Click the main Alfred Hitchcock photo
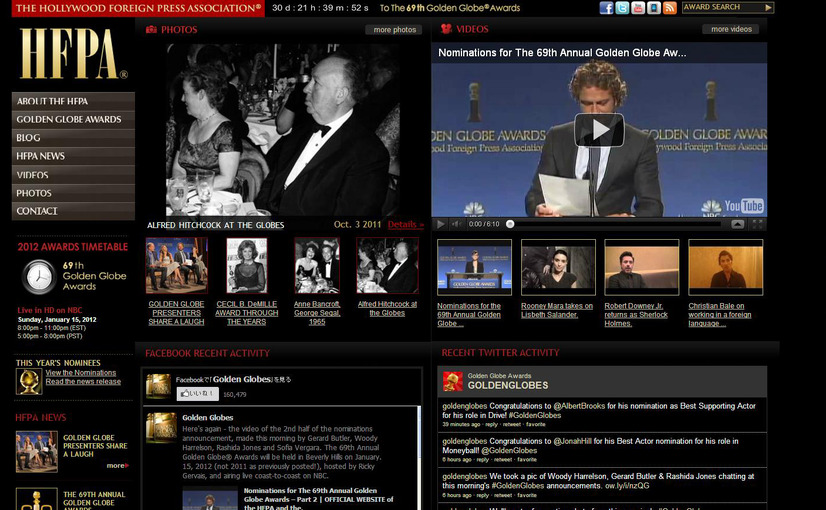This screenshot has height=510, width=826. (283, 130)
